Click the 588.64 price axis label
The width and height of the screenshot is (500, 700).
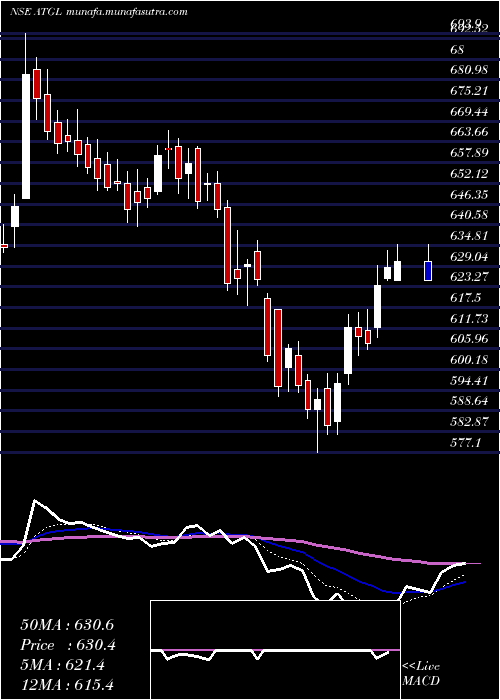[x=469, y=401]
